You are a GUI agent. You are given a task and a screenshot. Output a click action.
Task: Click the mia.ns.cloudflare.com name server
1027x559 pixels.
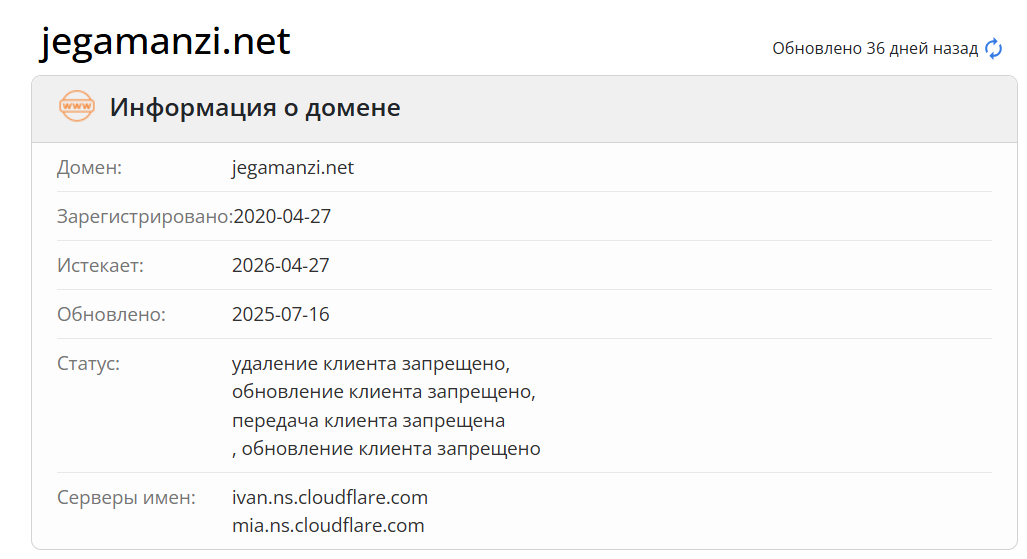[x=328, y=525]
